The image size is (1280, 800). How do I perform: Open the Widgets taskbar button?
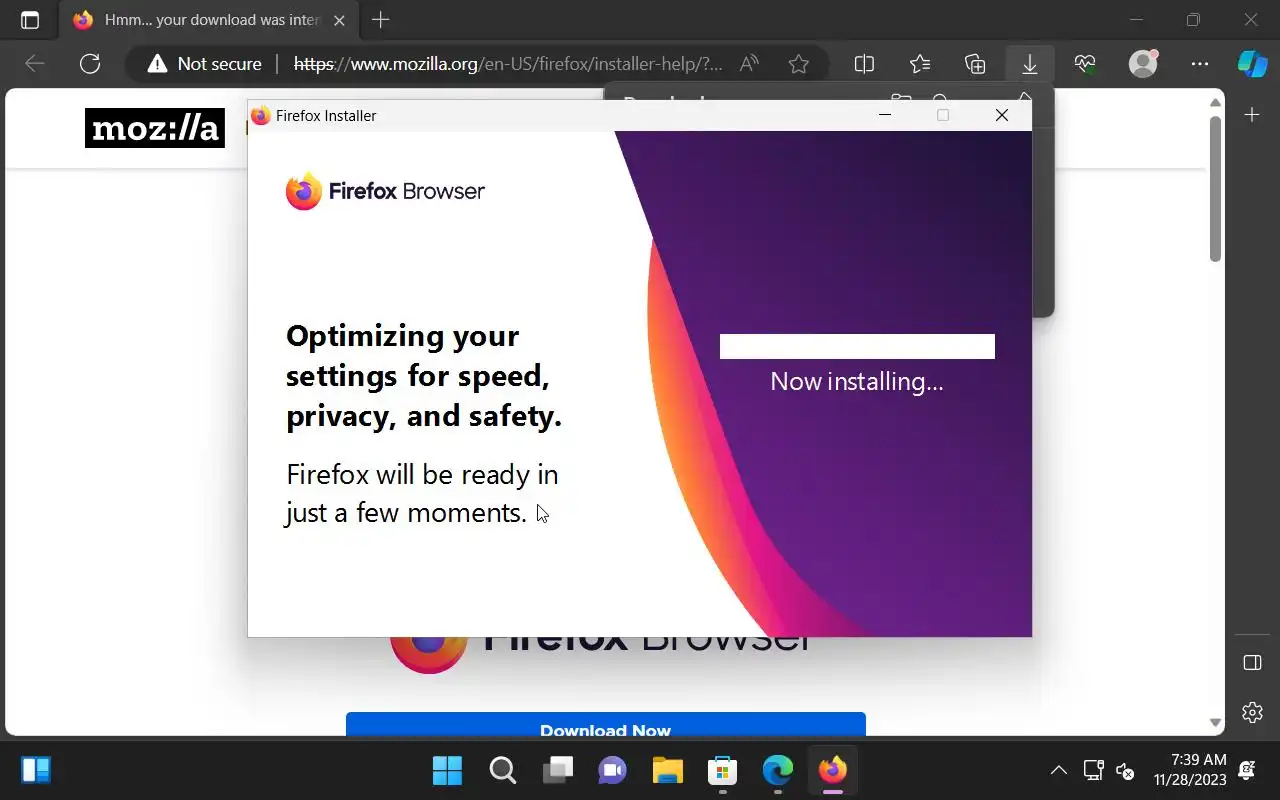(36, 770)
